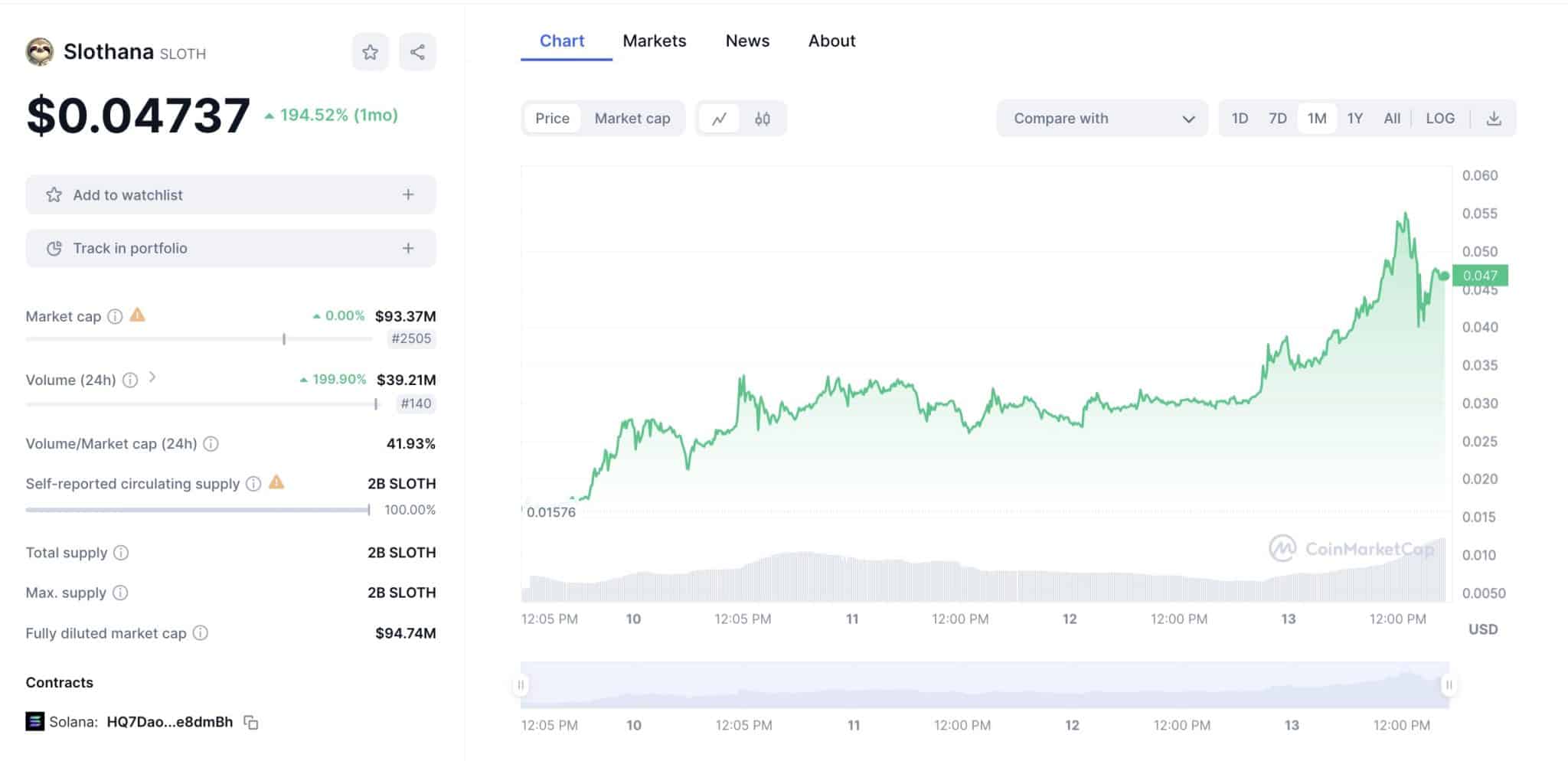Click the warning icon beside self-reported supply
Image resolution: width=1568 pixels, height=761 pixels.
pos(276,483)
